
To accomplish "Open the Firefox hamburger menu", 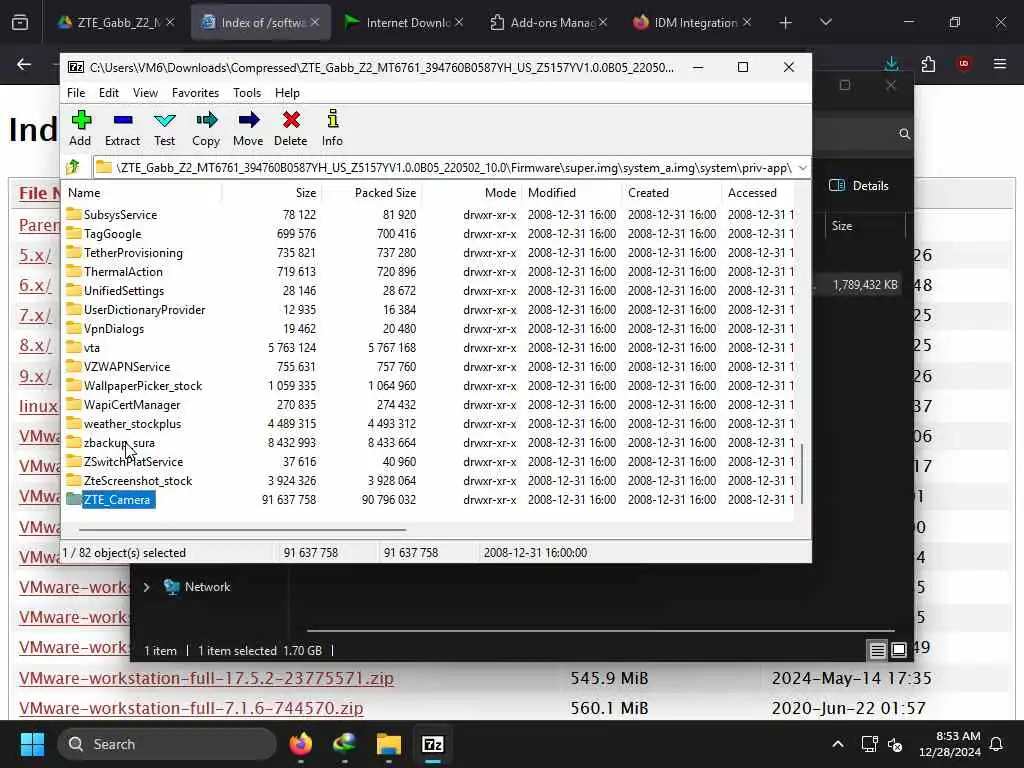I will [x=999, y=64].
